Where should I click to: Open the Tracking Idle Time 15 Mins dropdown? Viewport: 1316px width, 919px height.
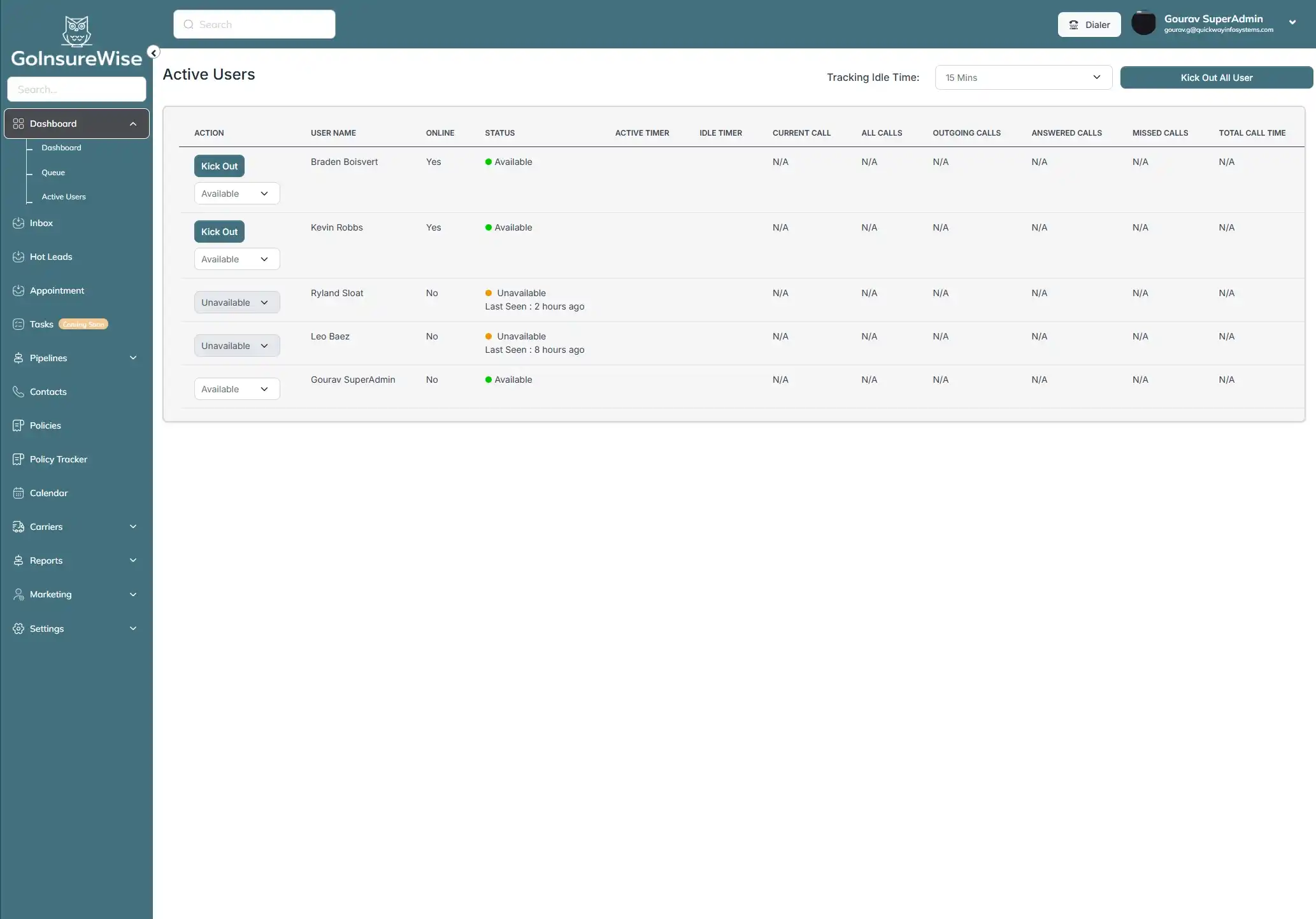pos(1023,78)
